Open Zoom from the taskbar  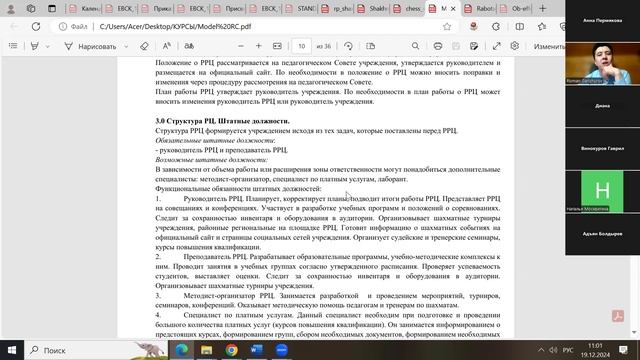tap(282, 350)
